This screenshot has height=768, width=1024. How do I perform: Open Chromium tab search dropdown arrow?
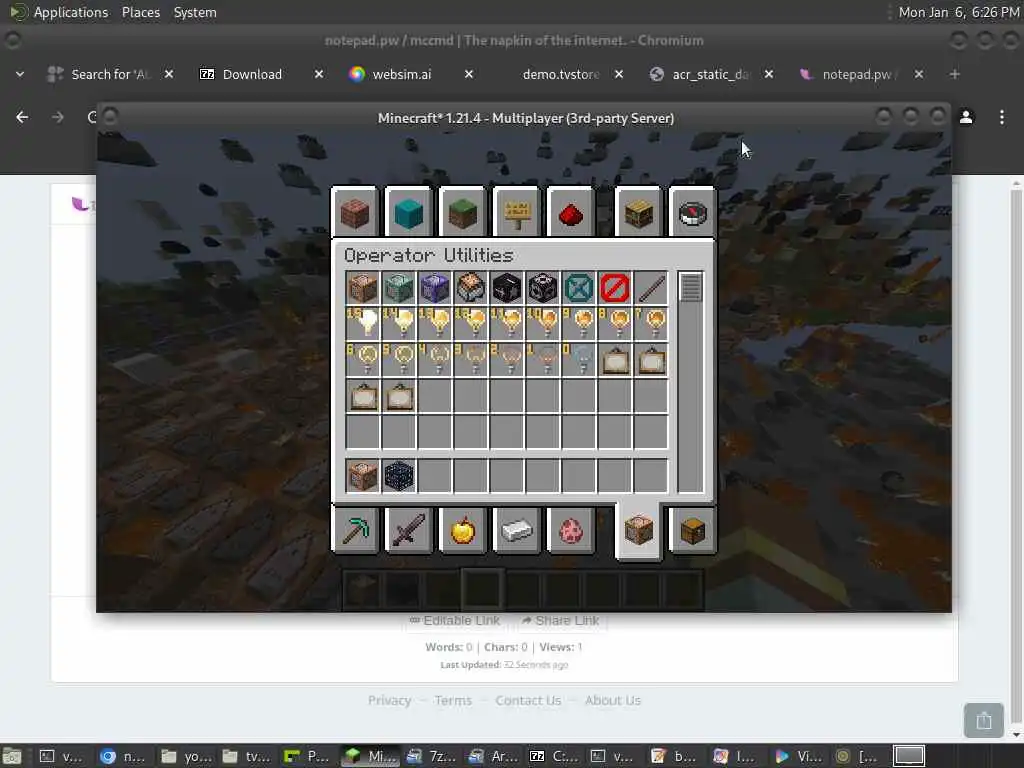(20, 74)
